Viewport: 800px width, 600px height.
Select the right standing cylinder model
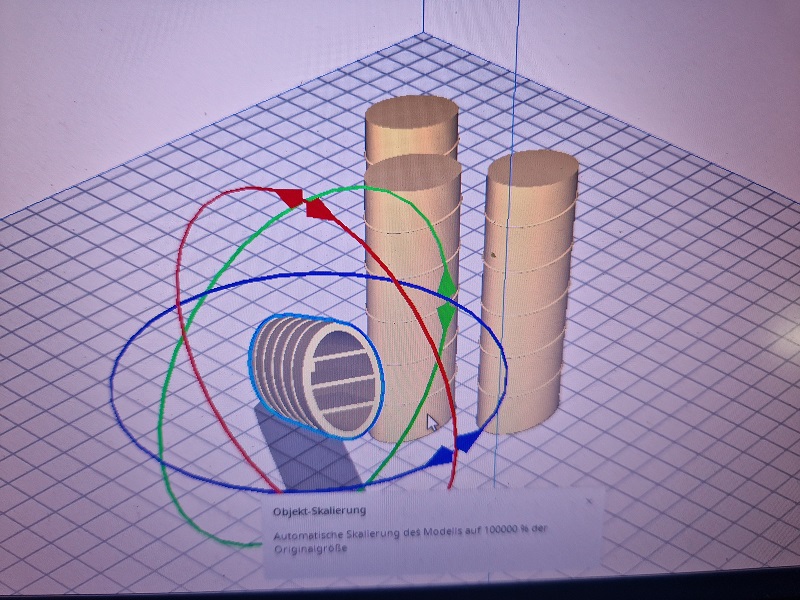tap(525, 300)
